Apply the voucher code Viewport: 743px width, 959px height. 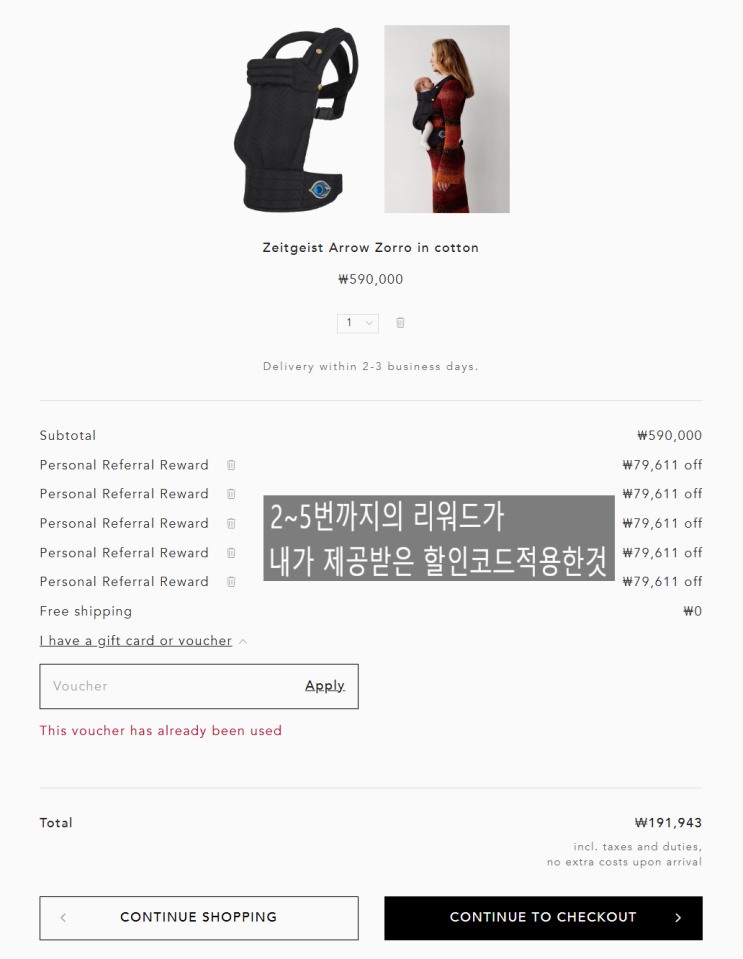tap(325, 686)
